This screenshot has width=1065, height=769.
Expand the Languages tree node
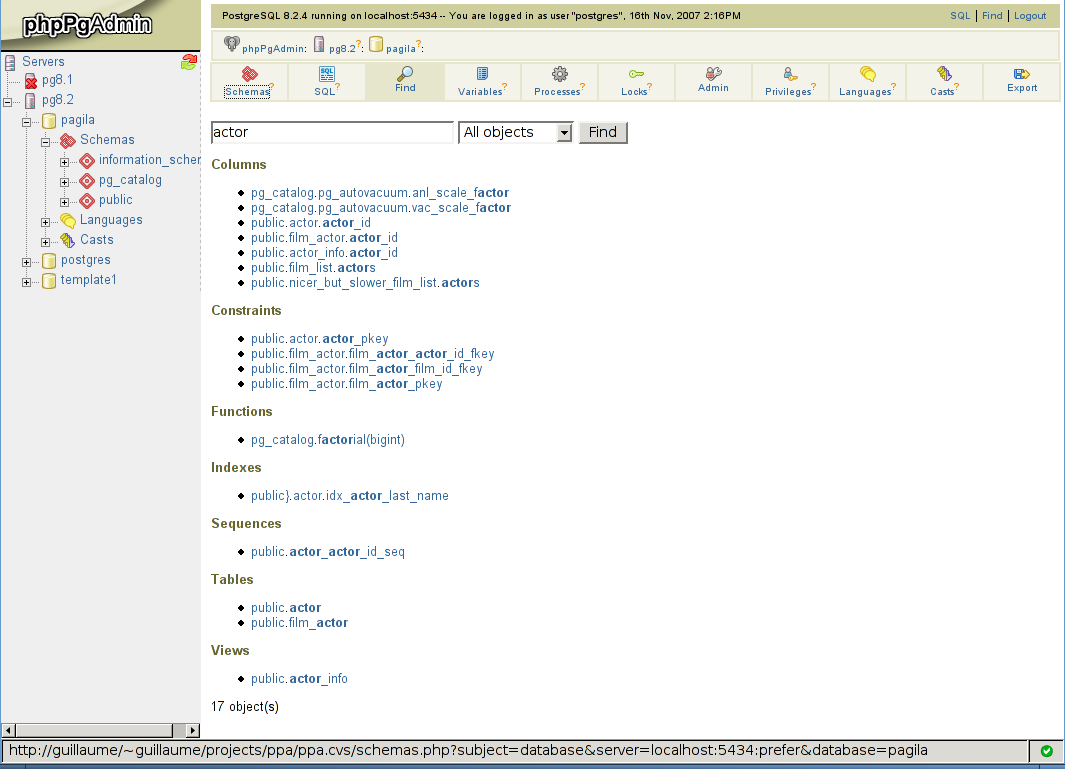(46, 221)
